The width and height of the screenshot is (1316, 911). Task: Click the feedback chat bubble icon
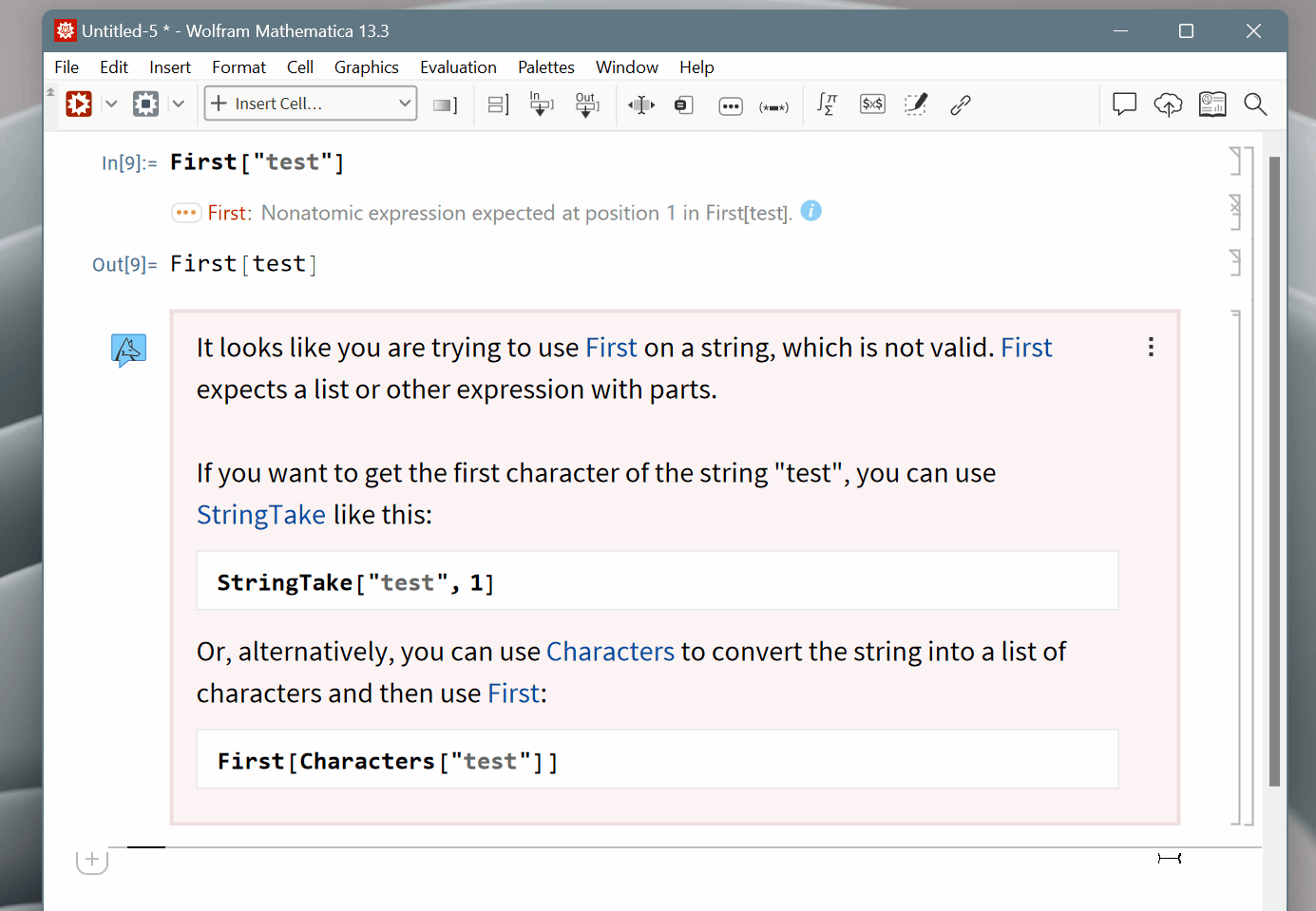1124,104
